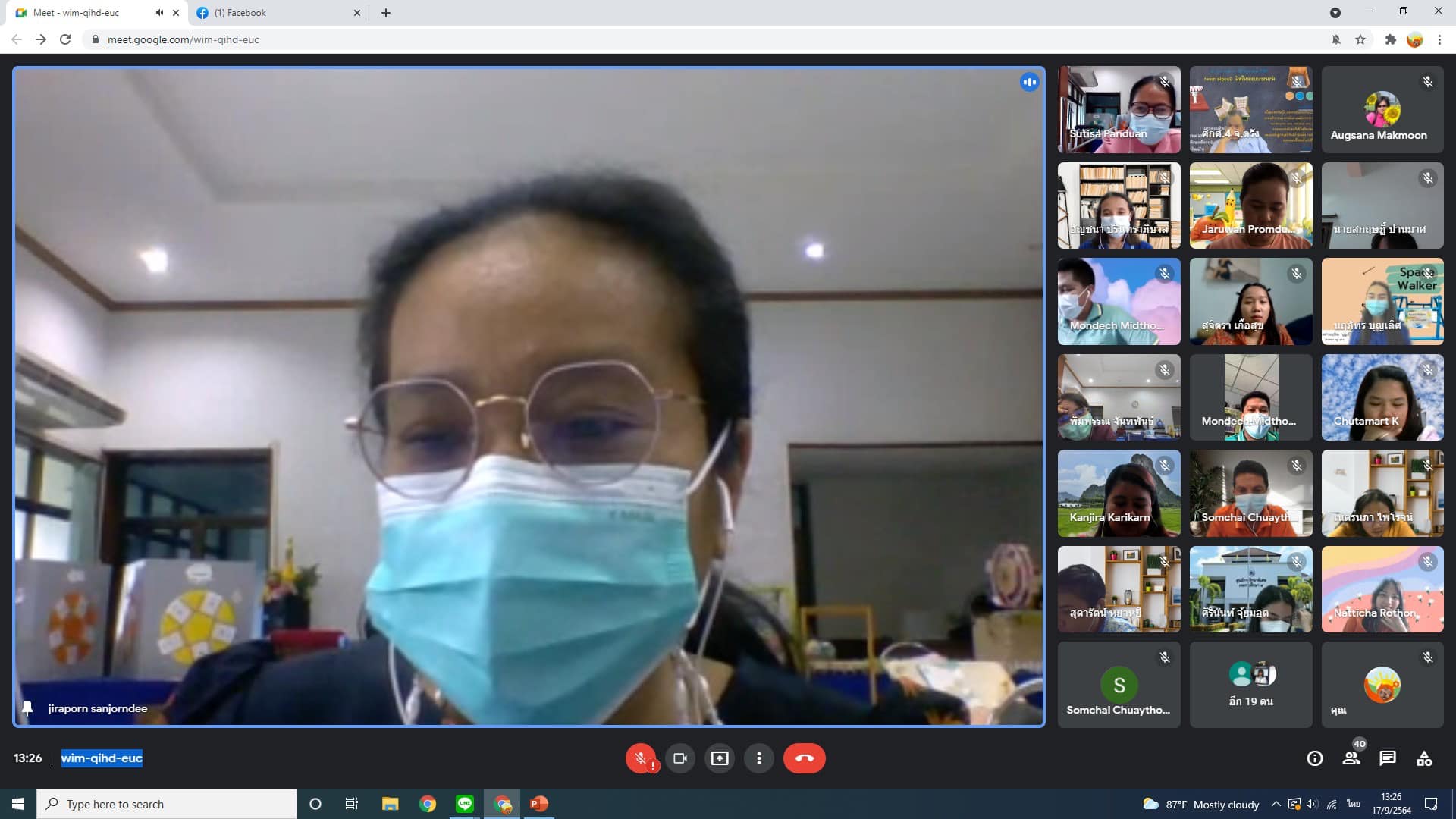
Task: Click notifications blocked bell icon in address bar
Action: (1336, 39)
